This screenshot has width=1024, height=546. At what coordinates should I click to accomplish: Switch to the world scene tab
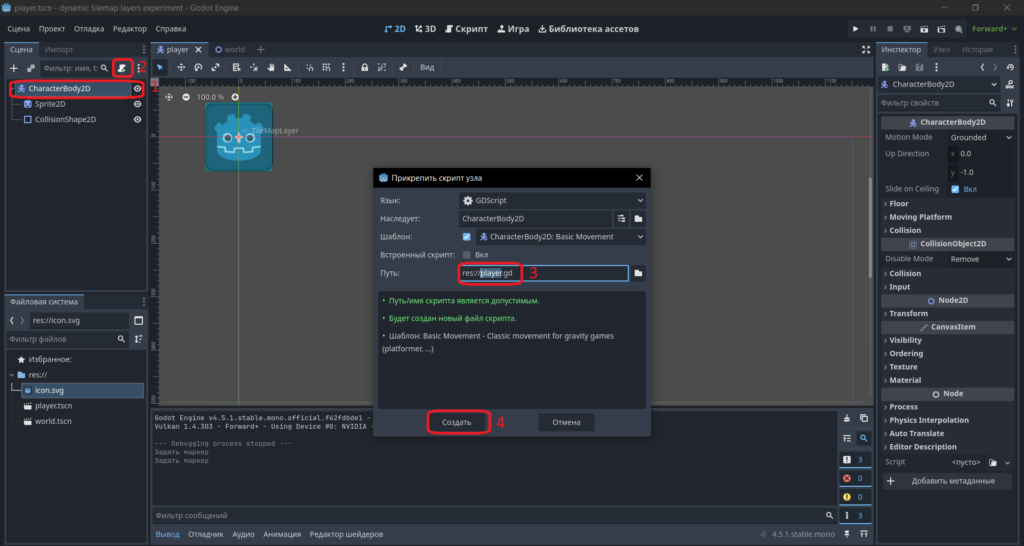[230, 50]
